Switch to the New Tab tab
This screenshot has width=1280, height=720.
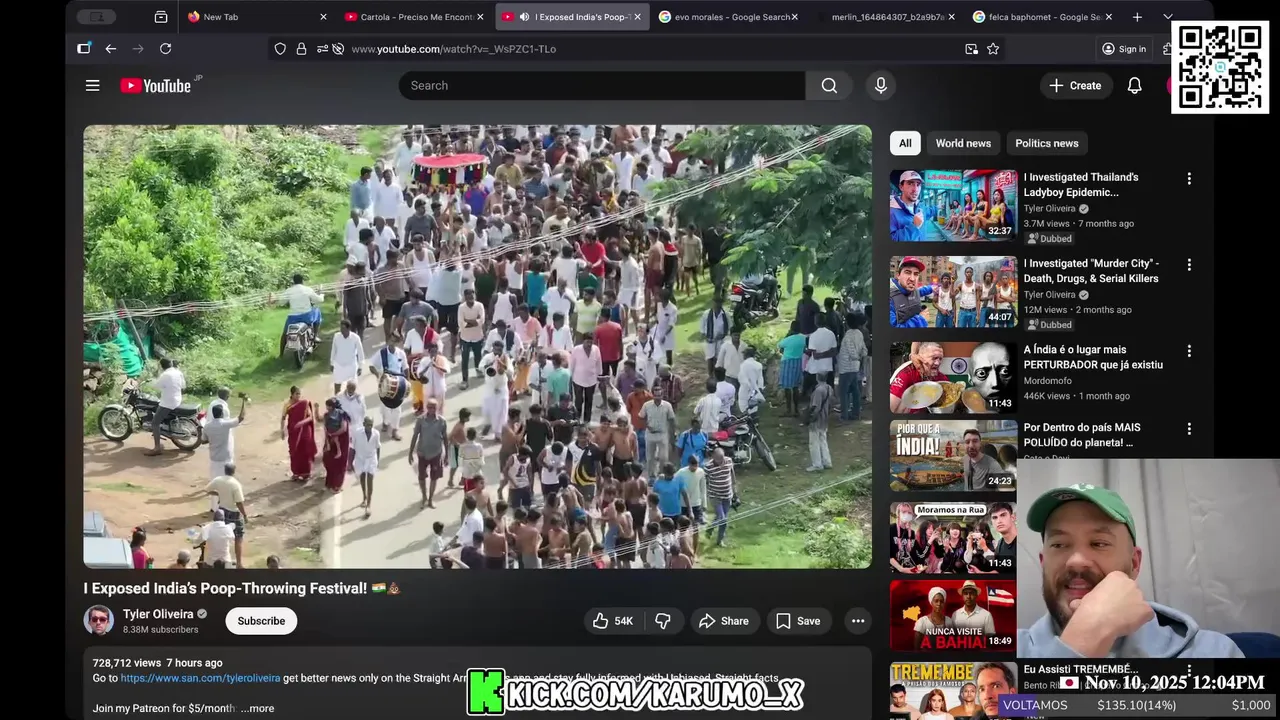click(x=257, y=17)
